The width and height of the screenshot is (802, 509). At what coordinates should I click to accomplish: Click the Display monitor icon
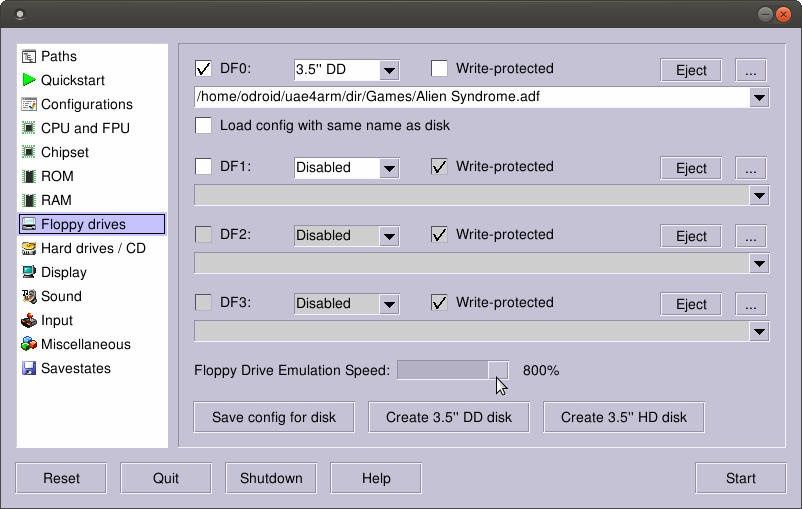29,272
